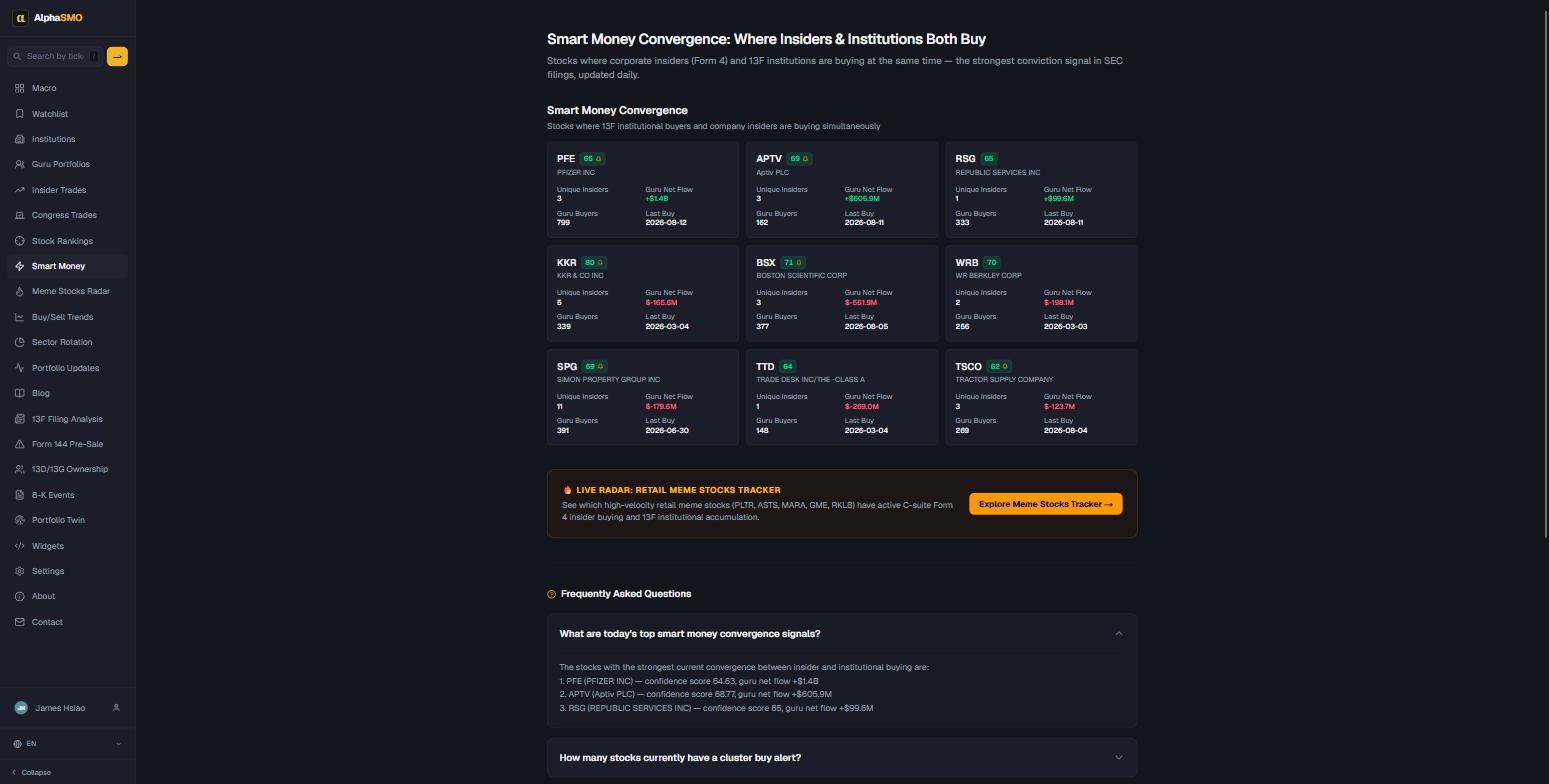Click the LIVE RADAR banner heading

pos(678,490)
